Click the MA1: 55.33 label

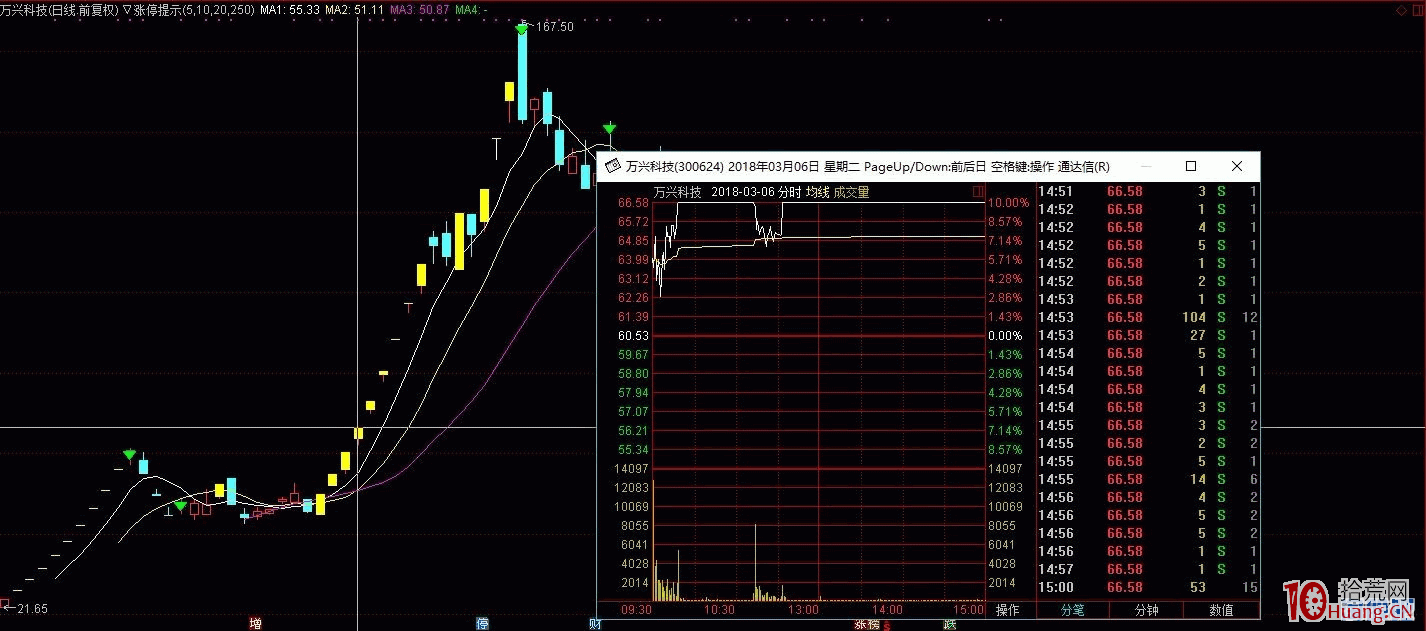point(290,9)
